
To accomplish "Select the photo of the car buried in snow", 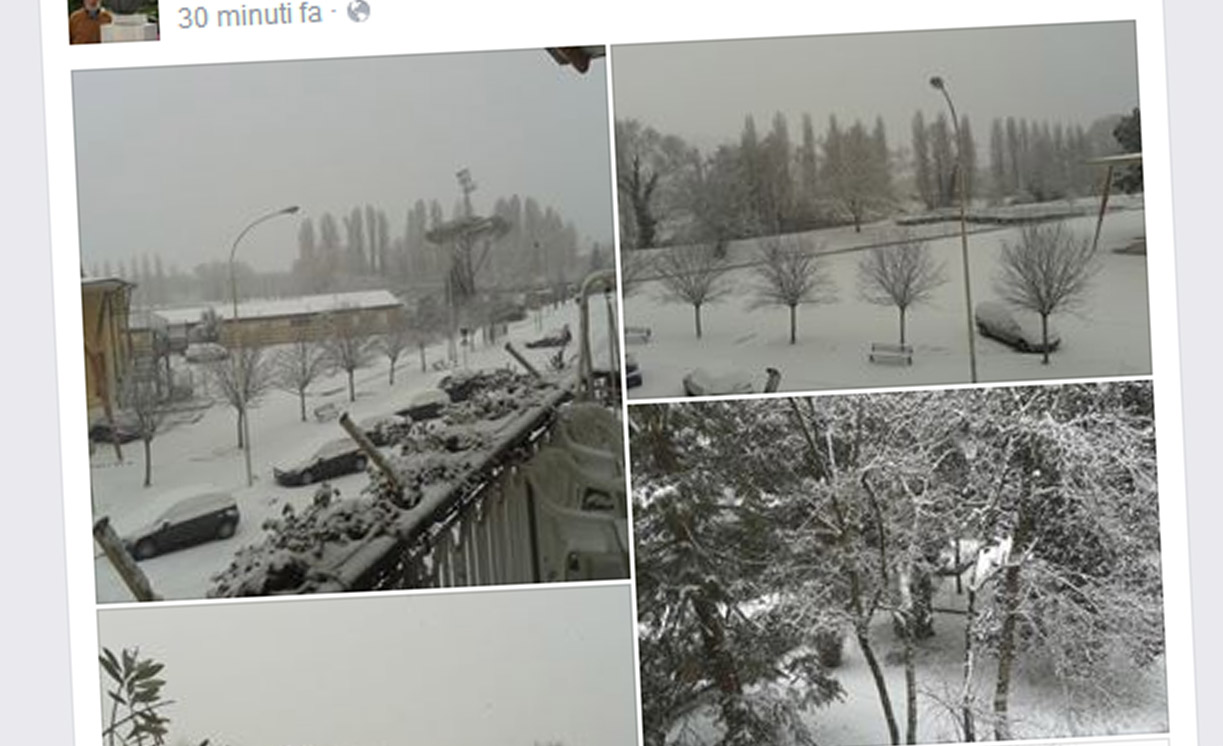I will [880, 208].
